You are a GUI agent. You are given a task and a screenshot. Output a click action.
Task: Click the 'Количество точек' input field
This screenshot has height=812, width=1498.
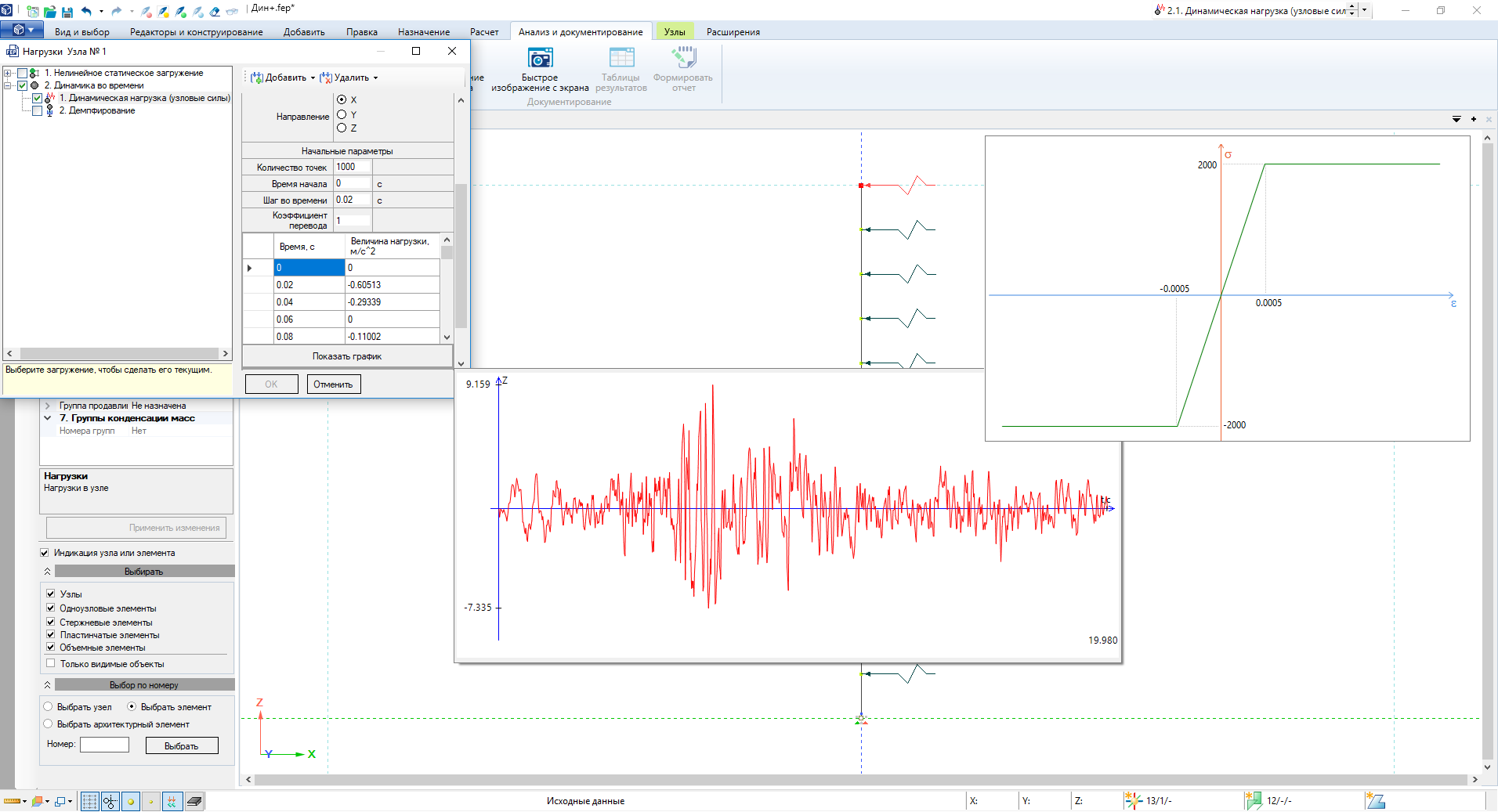(x=353, y=167)
